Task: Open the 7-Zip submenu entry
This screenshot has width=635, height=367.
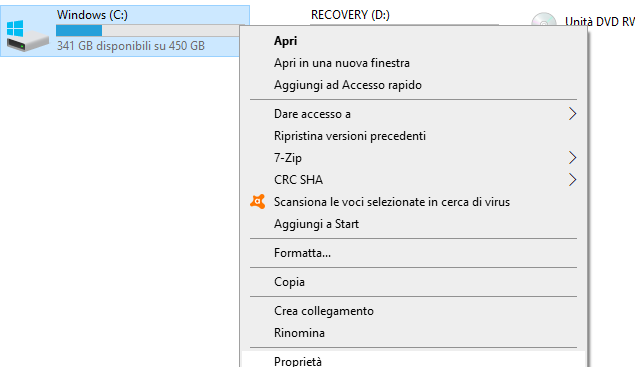Action: coord(413,158)
